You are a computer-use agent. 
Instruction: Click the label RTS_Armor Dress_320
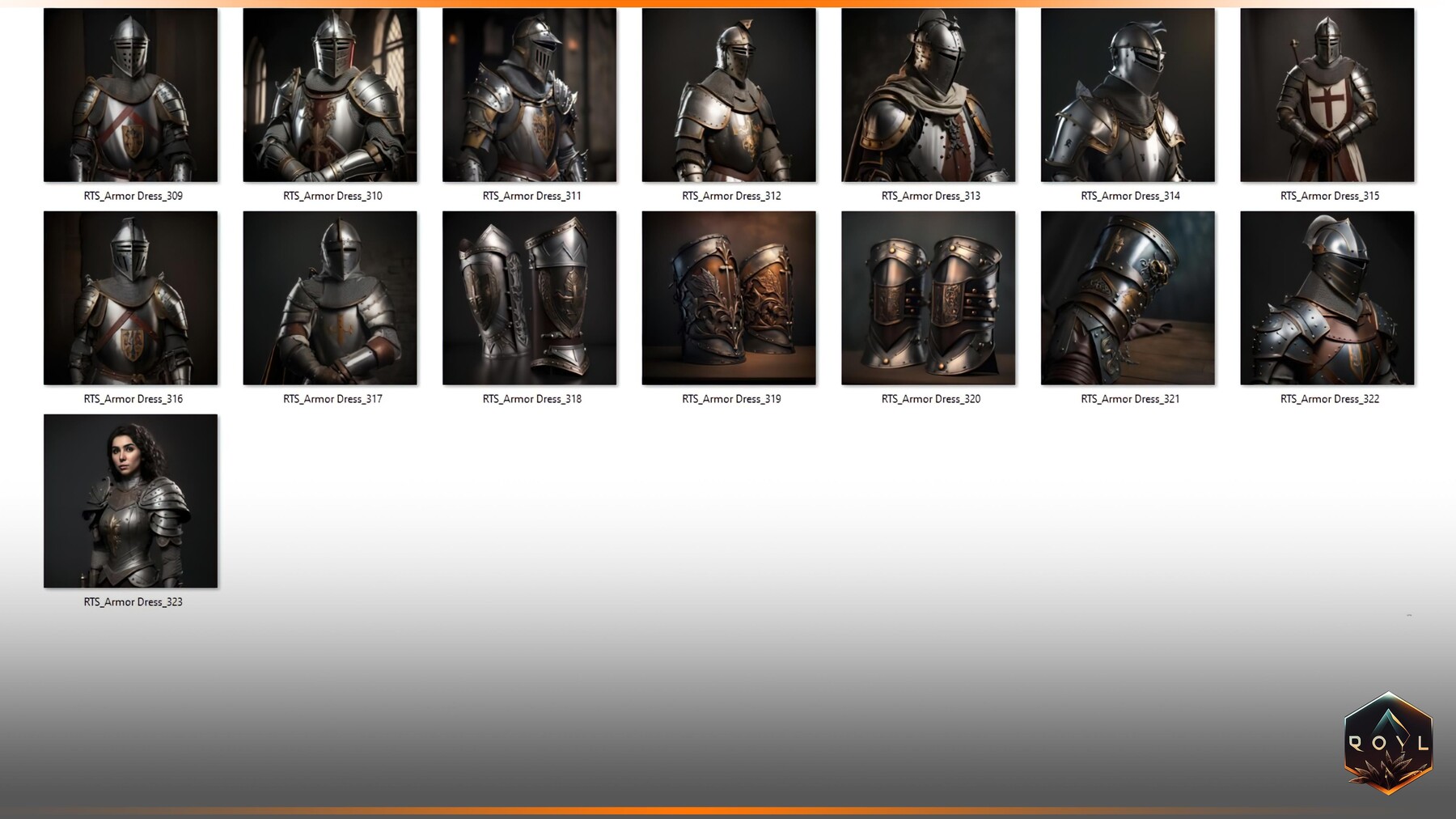930,399
